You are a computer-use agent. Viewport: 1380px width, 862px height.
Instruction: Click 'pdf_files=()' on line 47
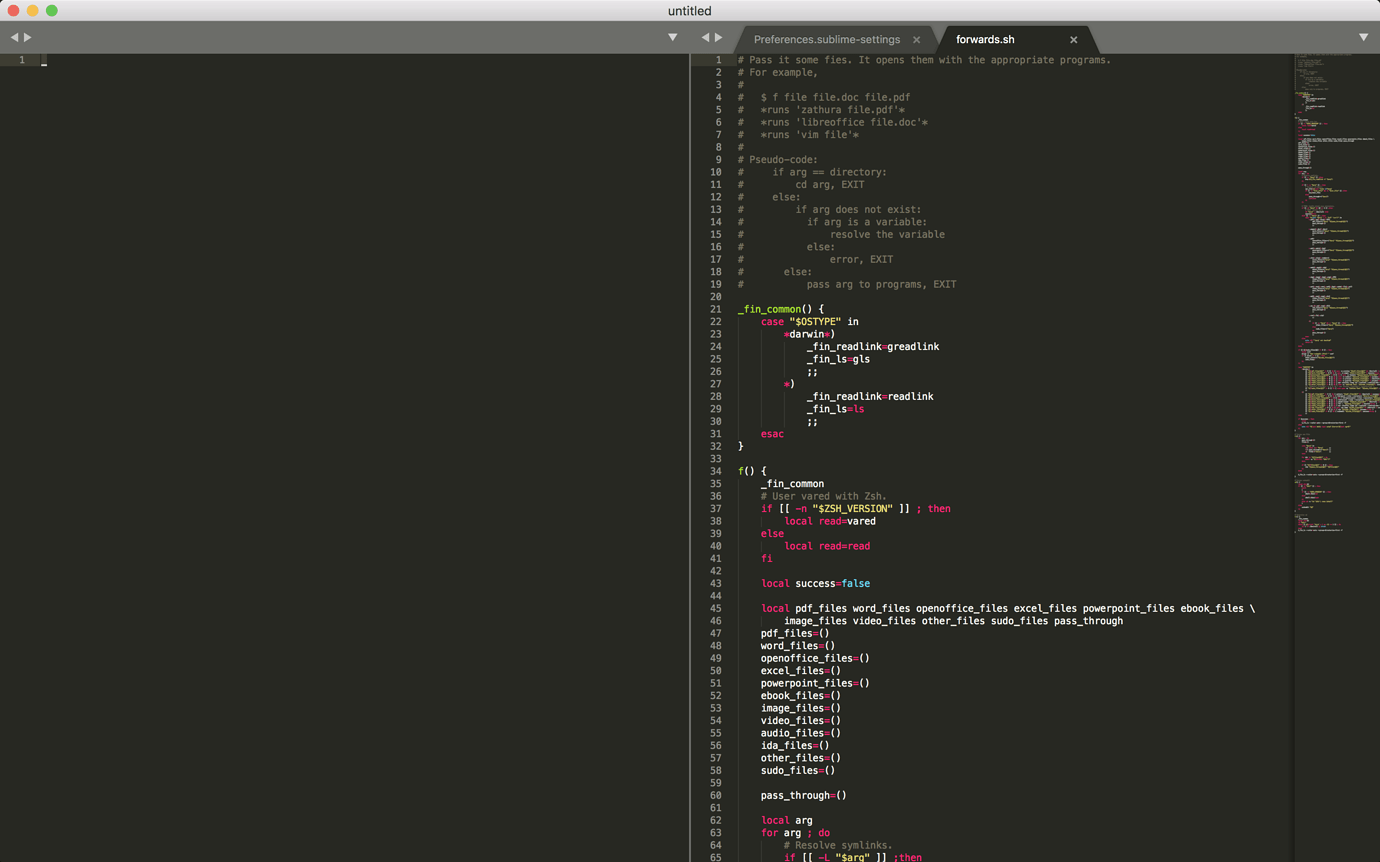point(795,633)
